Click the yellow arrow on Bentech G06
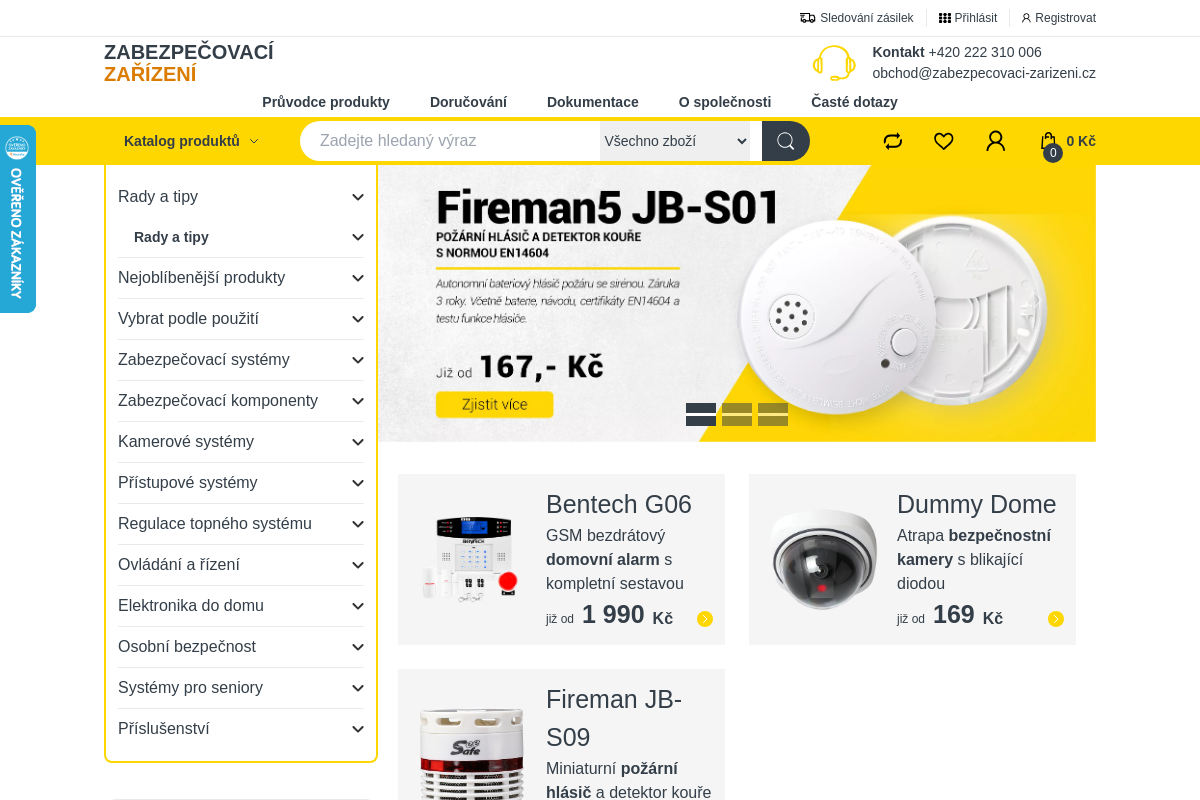Image resolution: width=1200 pixels, height=800 pixels. click(705, 619)
